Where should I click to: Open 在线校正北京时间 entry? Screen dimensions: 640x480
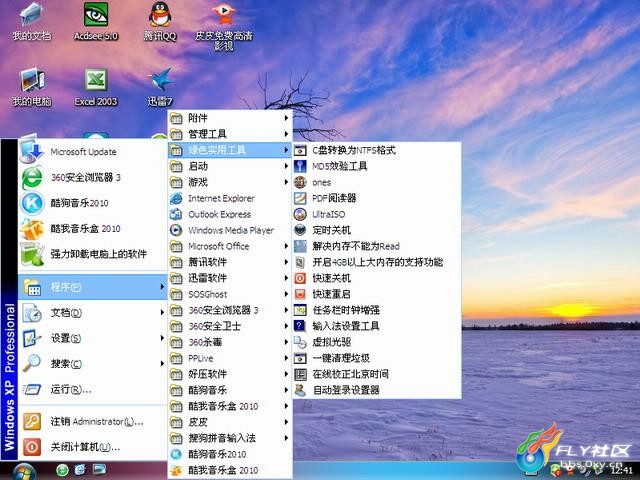click(x=377, y=374)
